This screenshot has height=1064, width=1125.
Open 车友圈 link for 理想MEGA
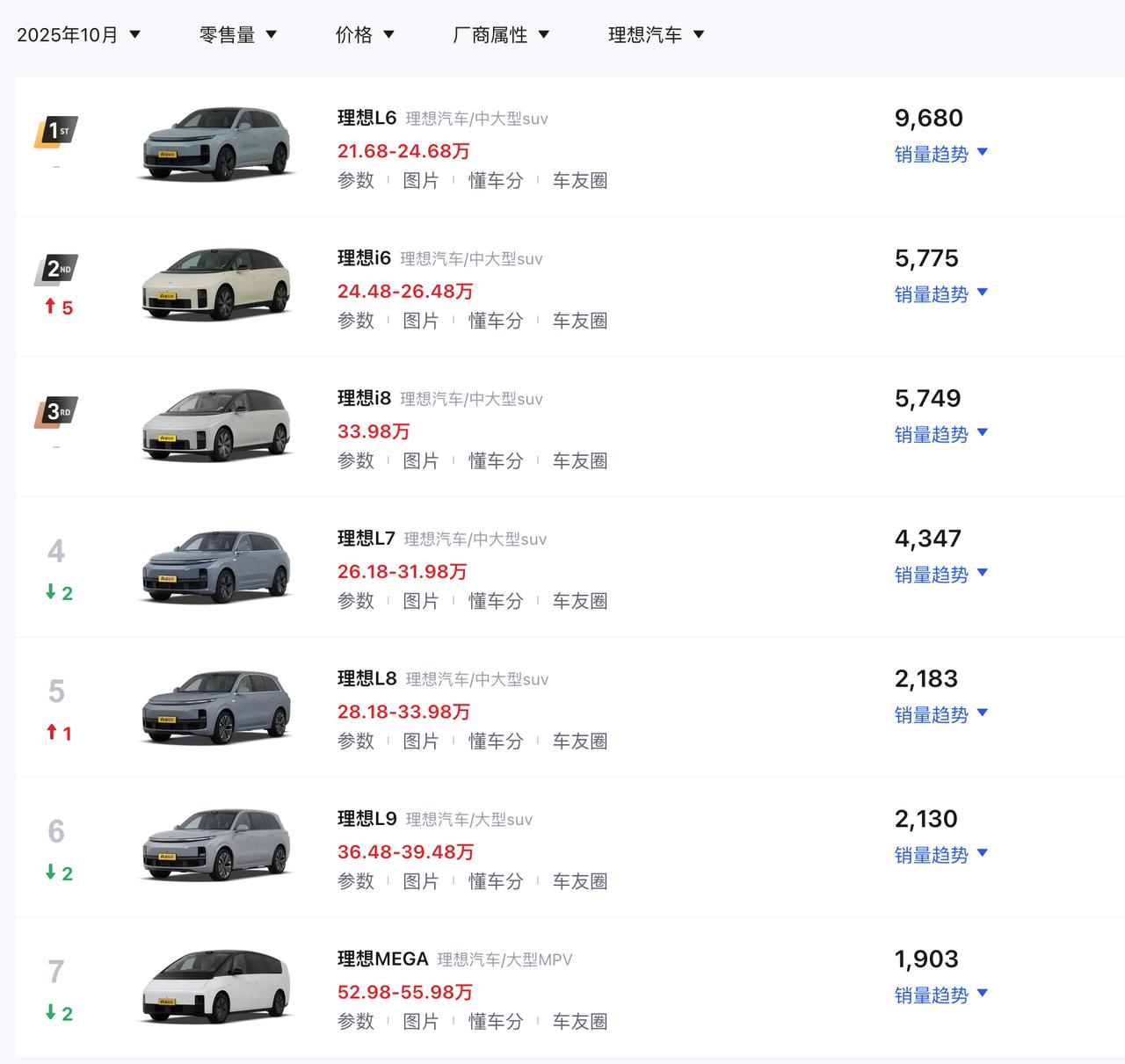click(580, 1022)
